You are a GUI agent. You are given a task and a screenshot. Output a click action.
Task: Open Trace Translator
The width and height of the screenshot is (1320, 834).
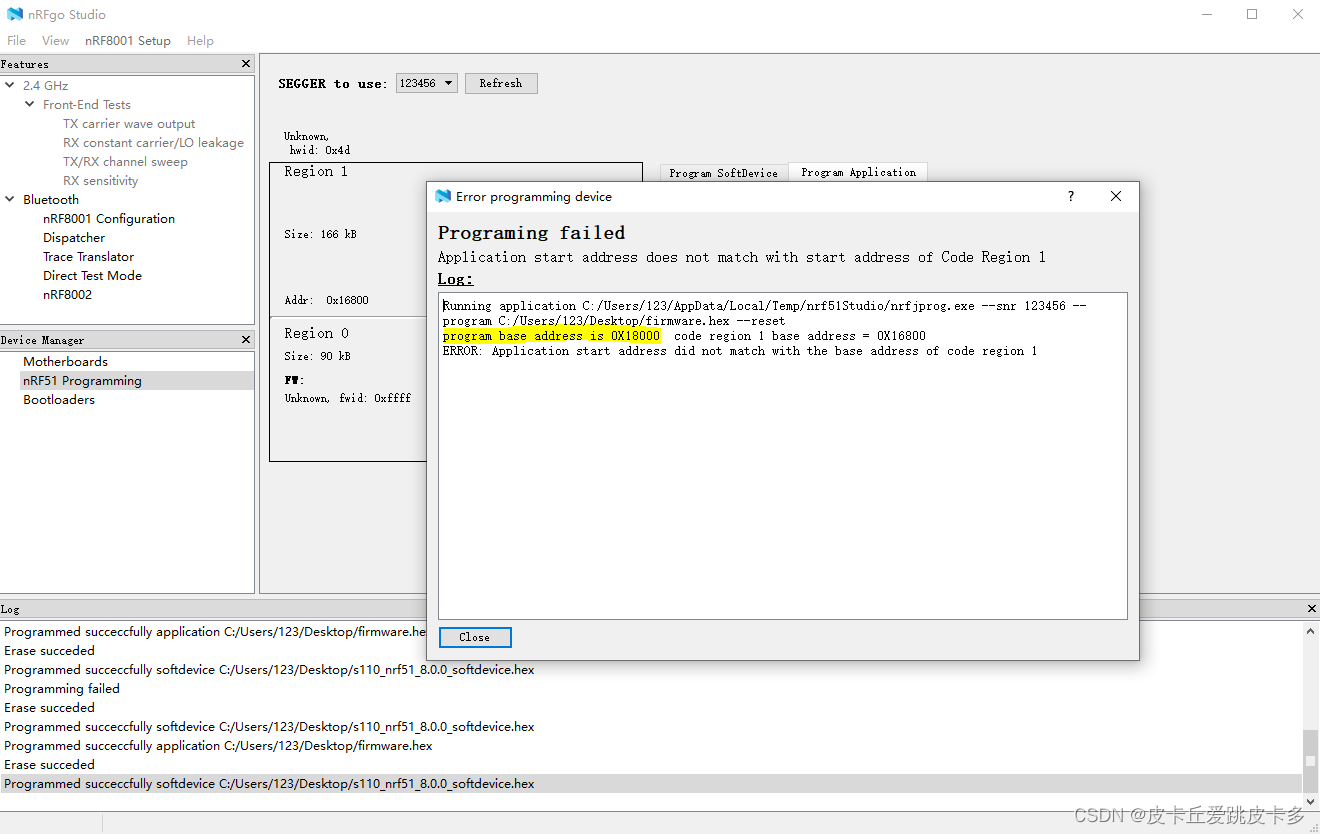click(88, 257)
